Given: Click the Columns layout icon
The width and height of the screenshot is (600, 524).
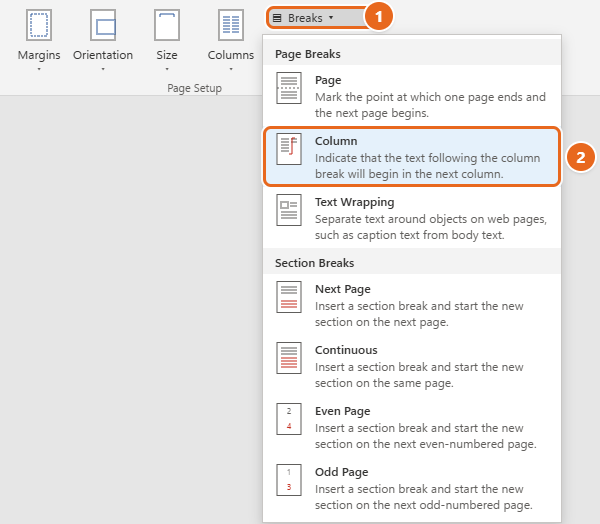Looking at the screenshot, I should [x=231, y=25].
